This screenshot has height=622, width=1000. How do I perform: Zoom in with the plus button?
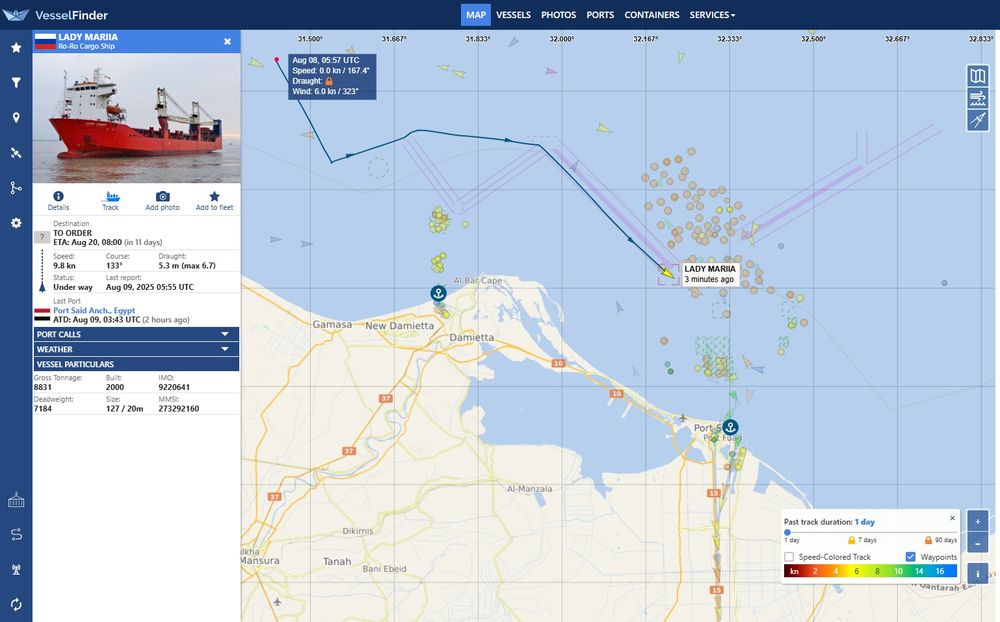(978, 521)
